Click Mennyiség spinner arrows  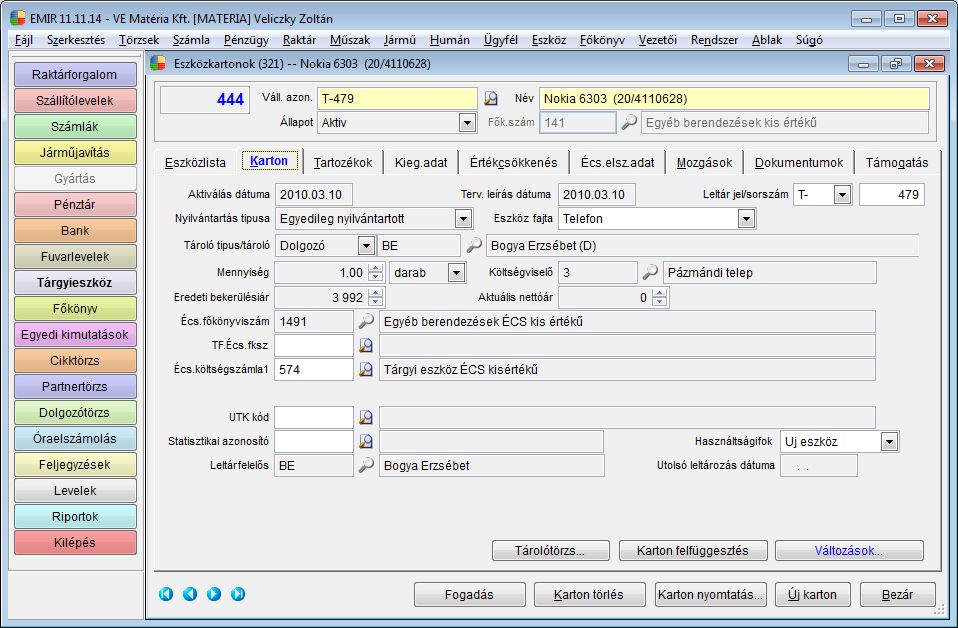[376, 272]
